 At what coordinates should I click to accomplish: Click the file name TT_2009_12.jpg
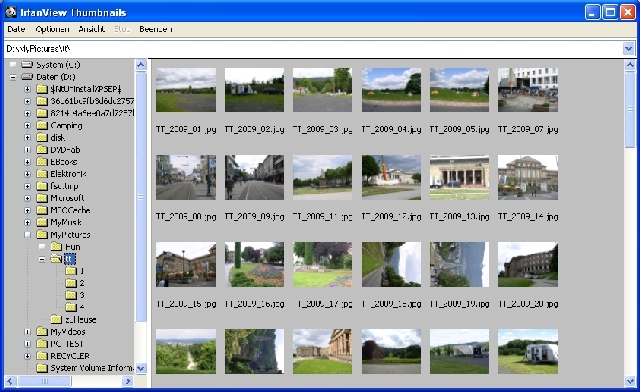[x=391, y=217]
